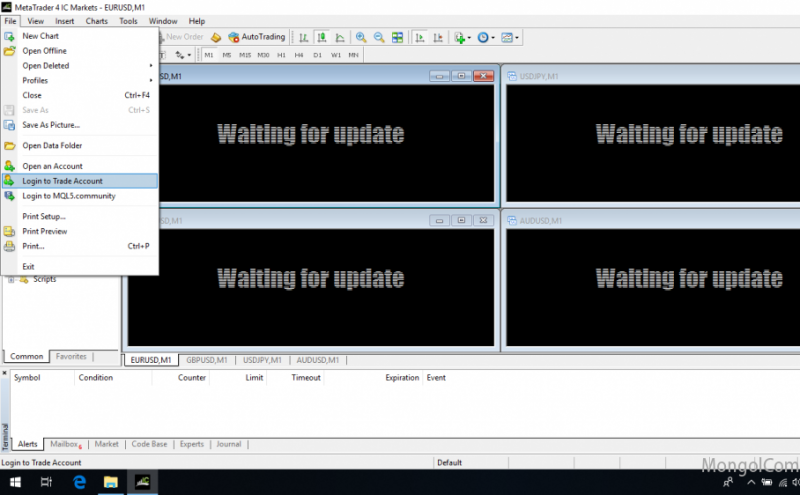
Task: Select Login to Trade Account
Action: 80,181
